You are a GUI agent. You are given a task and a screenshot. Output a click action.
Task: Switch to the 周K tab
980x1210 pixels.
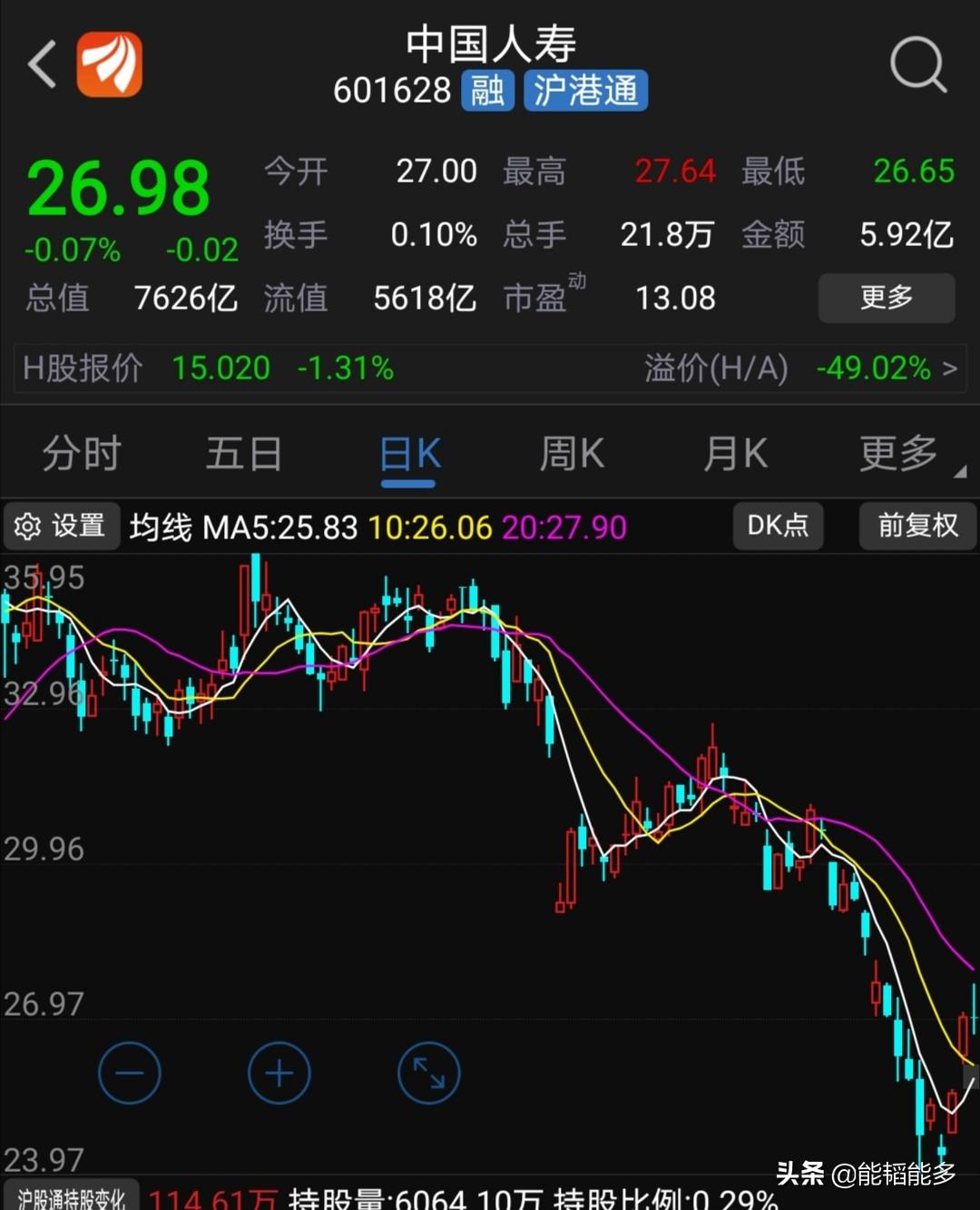[572, 453]
